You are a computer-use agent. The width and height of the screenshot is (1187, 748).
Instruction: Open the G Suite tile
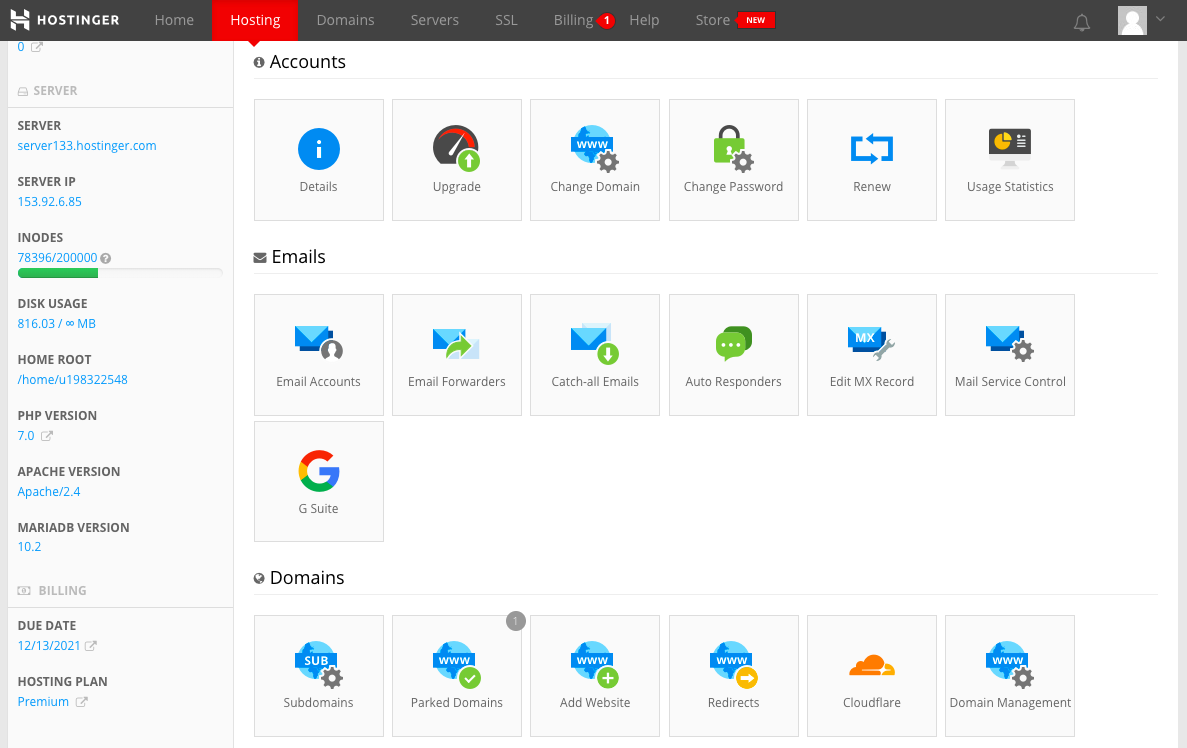[319, 482]
